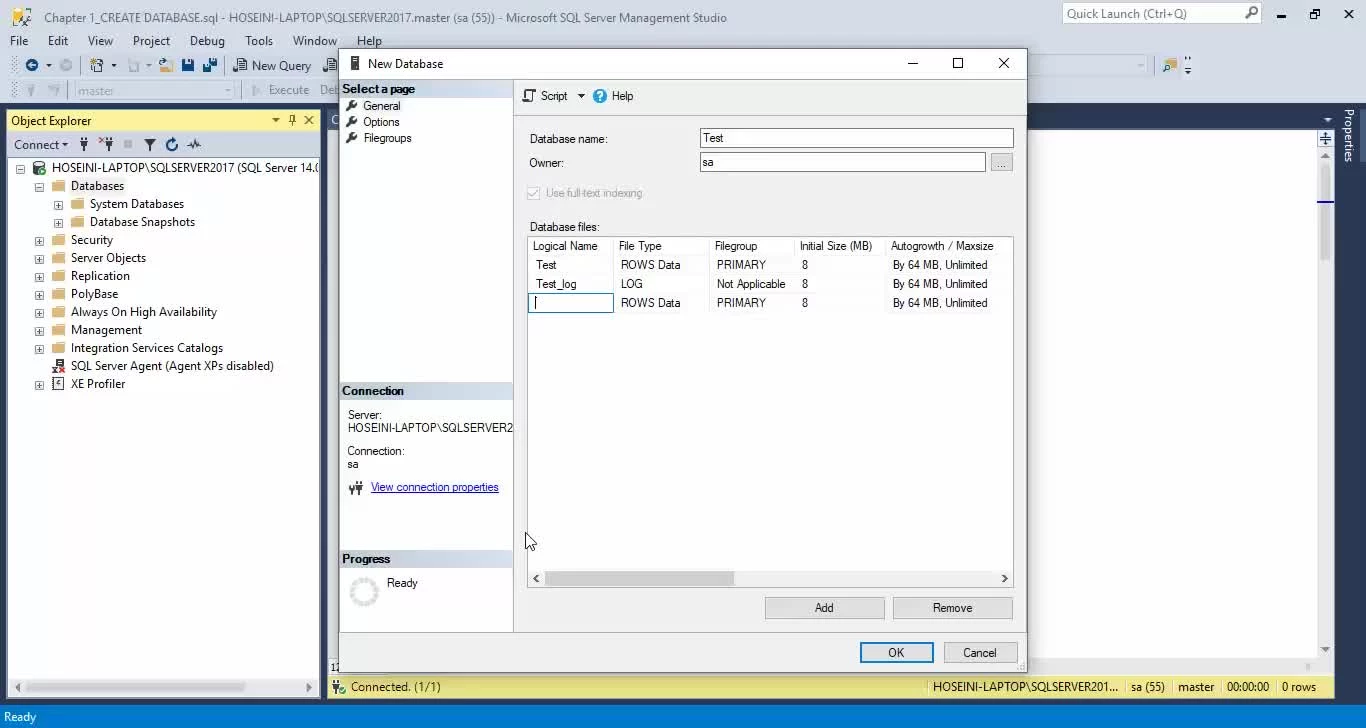Viewport: 1366px width, 728px height.
Task: Select the SQL Server Agent icon
Action: (58, 366)
